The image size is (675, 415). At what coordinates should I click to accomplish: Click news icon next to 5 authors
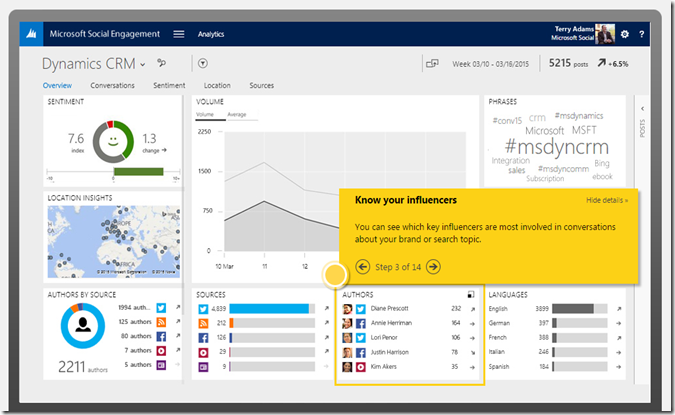click(161, 365)
